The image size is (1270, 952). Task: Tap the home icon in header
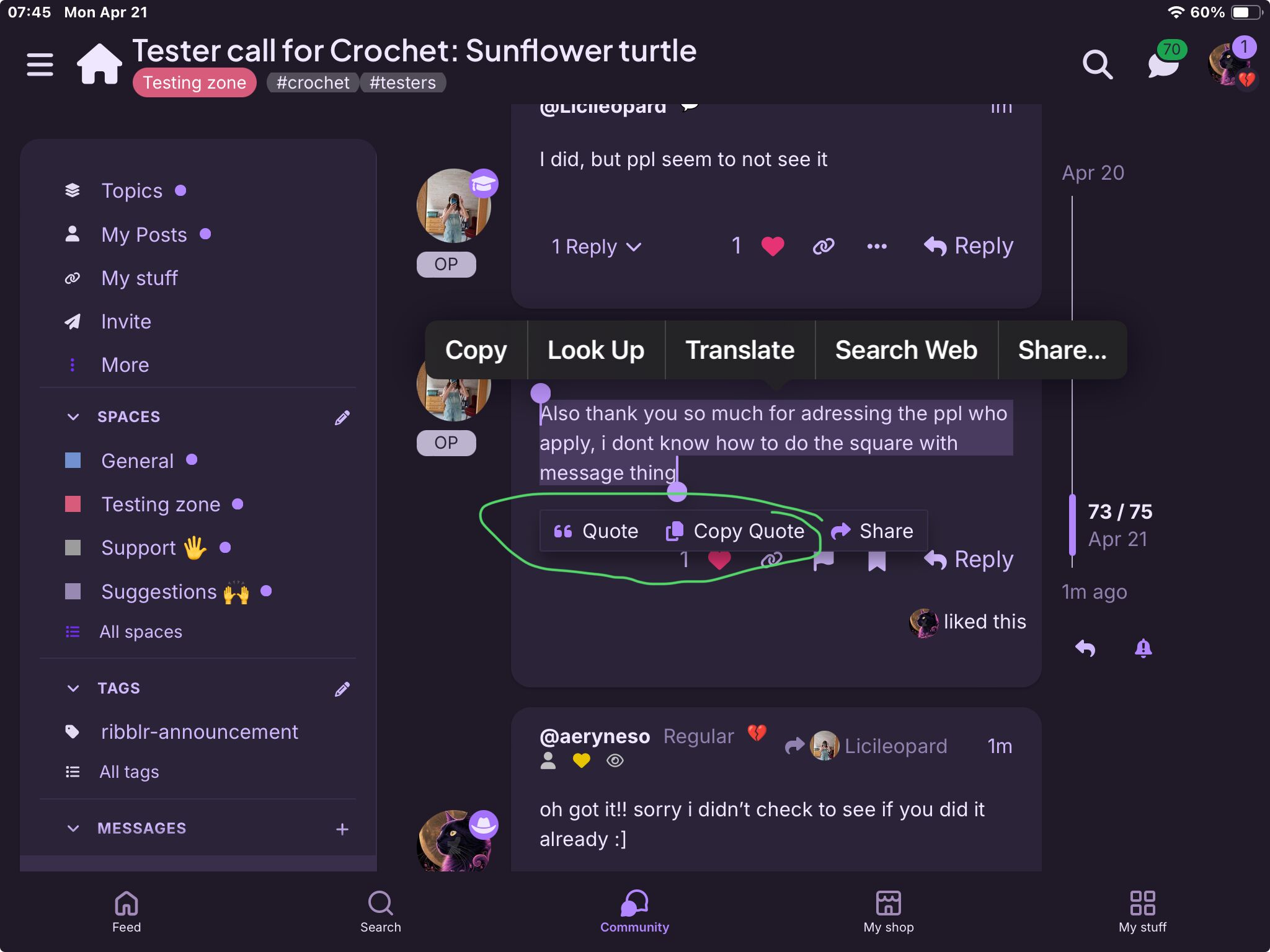99,64
